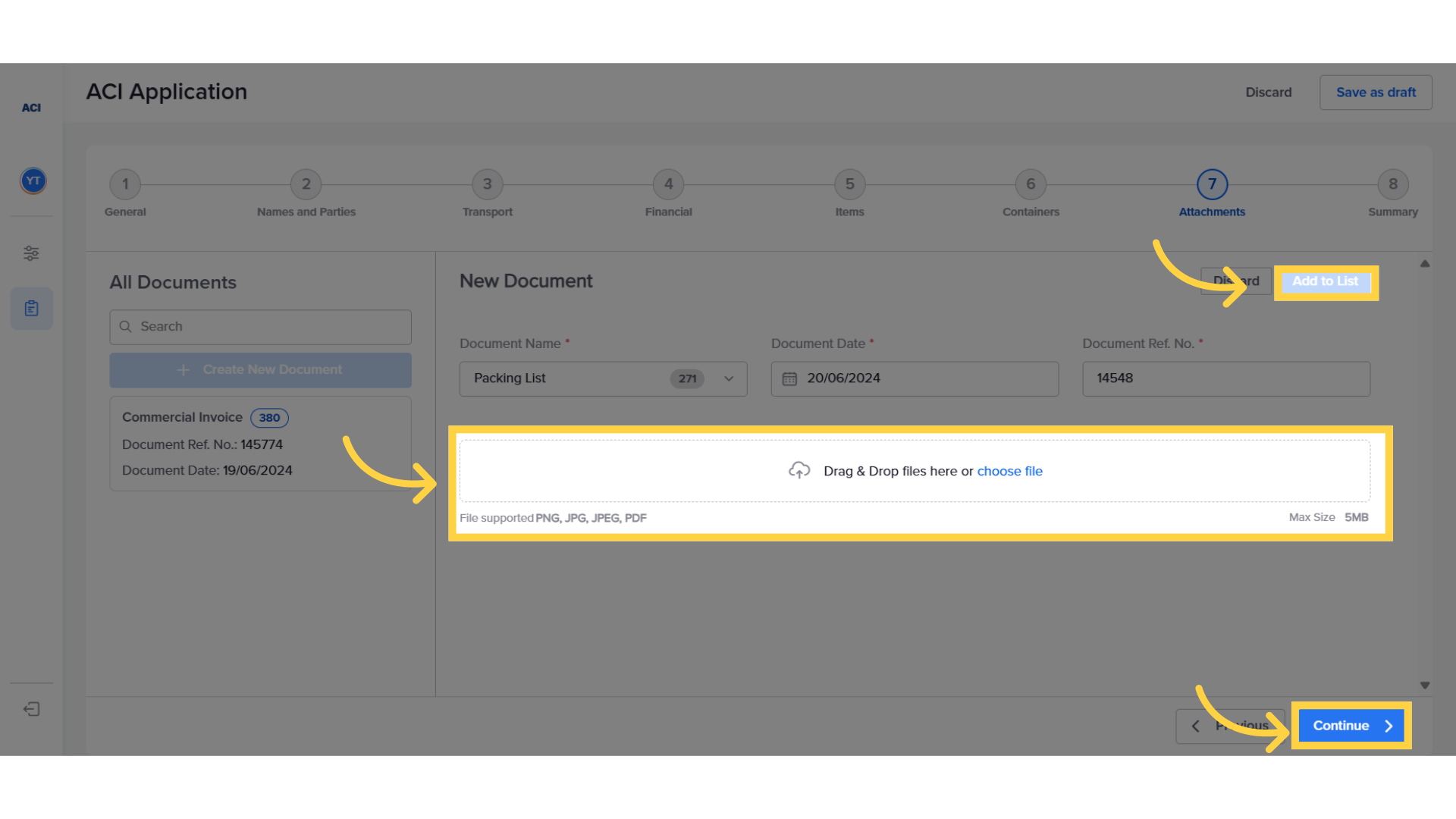The image size is (1456, 819).
Task: Focus the Document Ref. No. field
Action: click(x=1225, y=378)
